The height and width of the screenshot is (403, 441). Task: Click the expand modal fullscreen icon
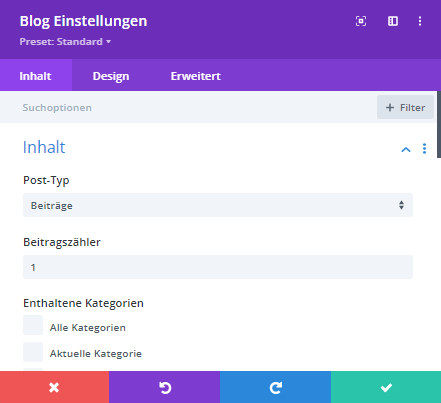tap(361, 21)
